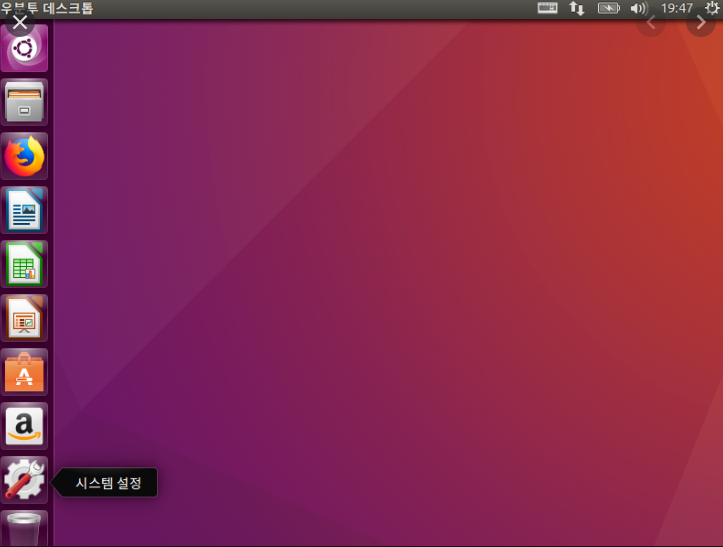Open the clock showing 19:47
The image size is (723, 547).
(x=676, y=8)
